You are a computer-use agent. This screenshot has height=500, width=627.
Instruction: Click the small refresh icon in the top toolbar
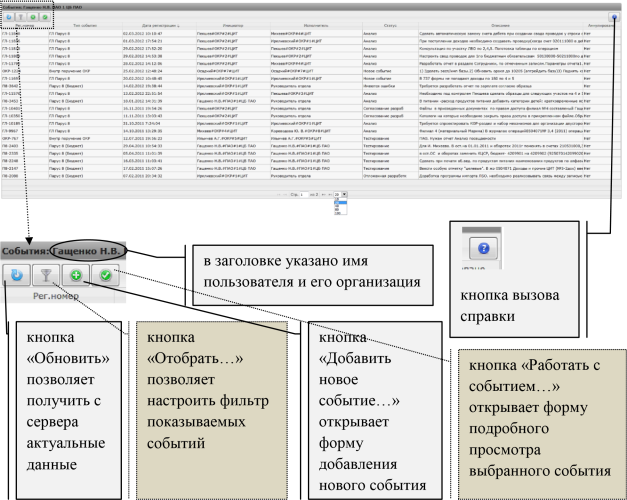click(9, 17)
